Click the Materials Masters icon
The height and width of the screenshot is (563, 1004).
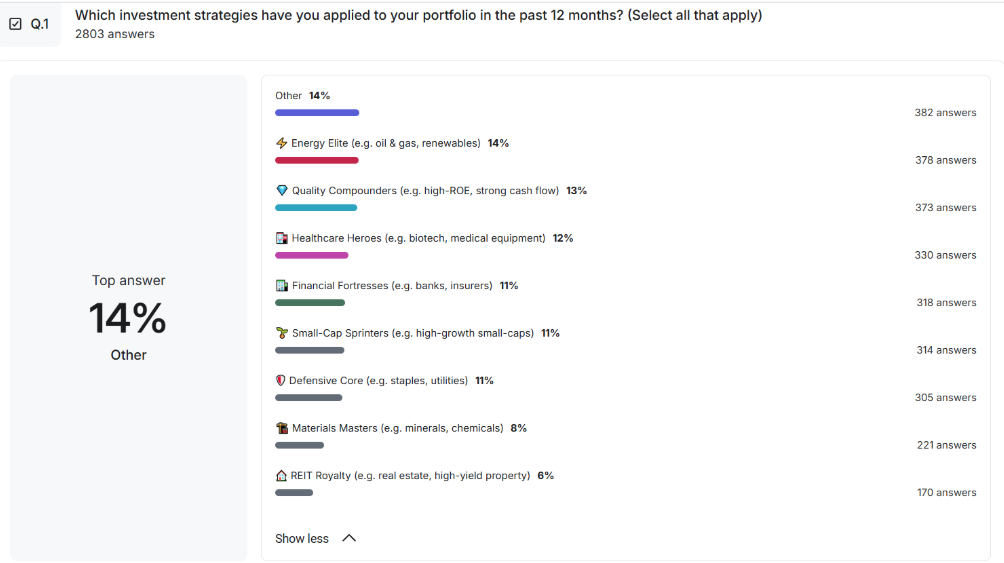pyautogui.click(x=282, y=428)
